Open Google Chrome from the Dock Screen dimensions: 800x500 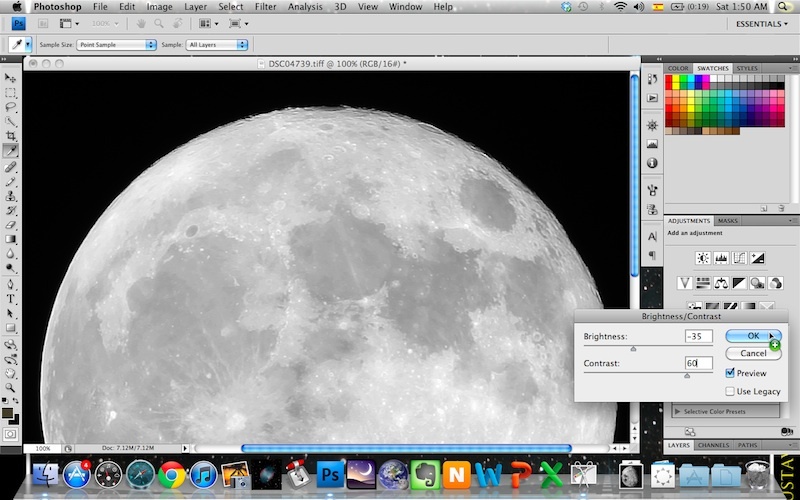pyautogui.click(x=171, y=475)
